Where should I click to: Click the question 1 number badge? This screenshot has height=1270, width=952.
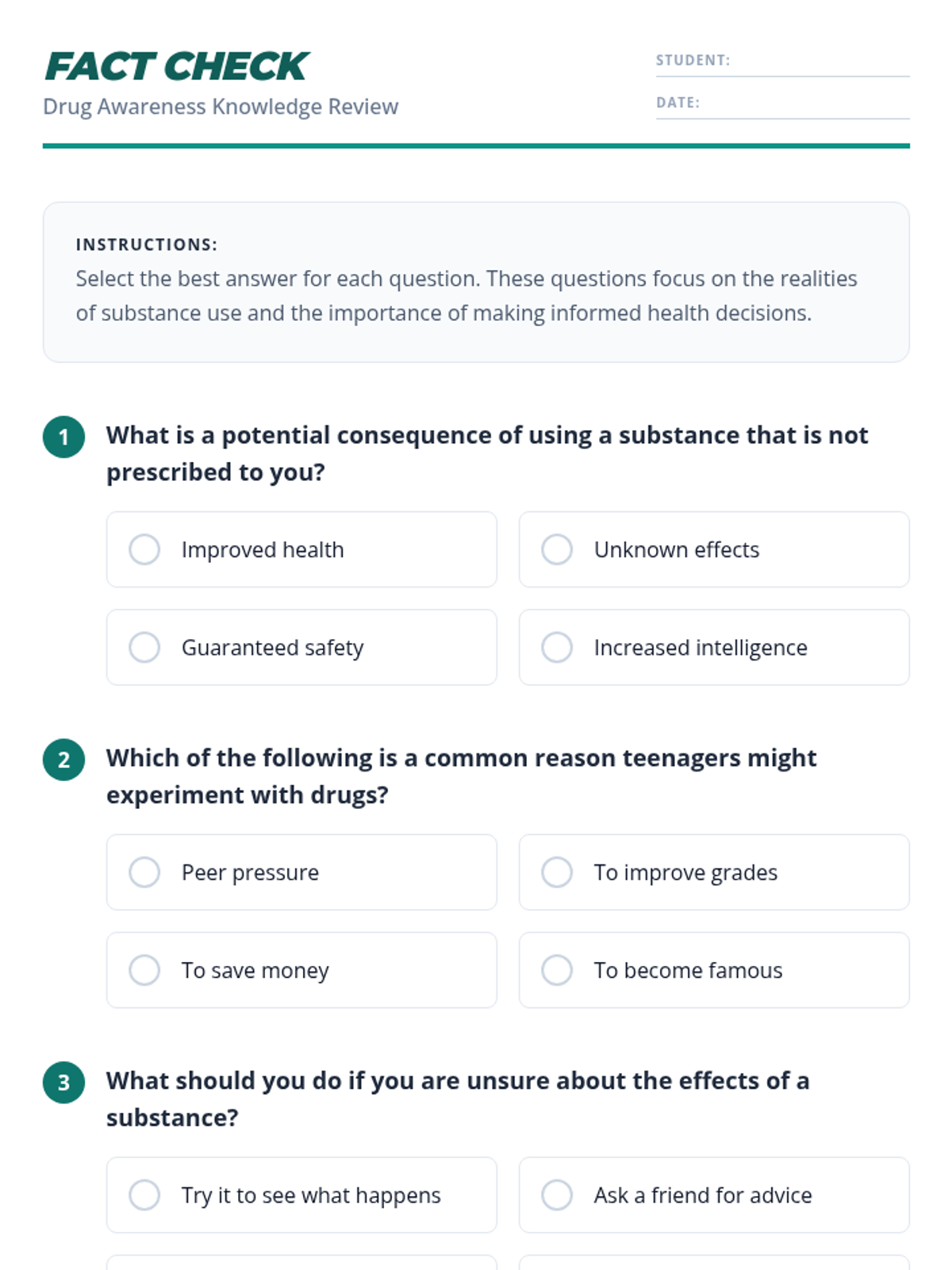(63, 437)
